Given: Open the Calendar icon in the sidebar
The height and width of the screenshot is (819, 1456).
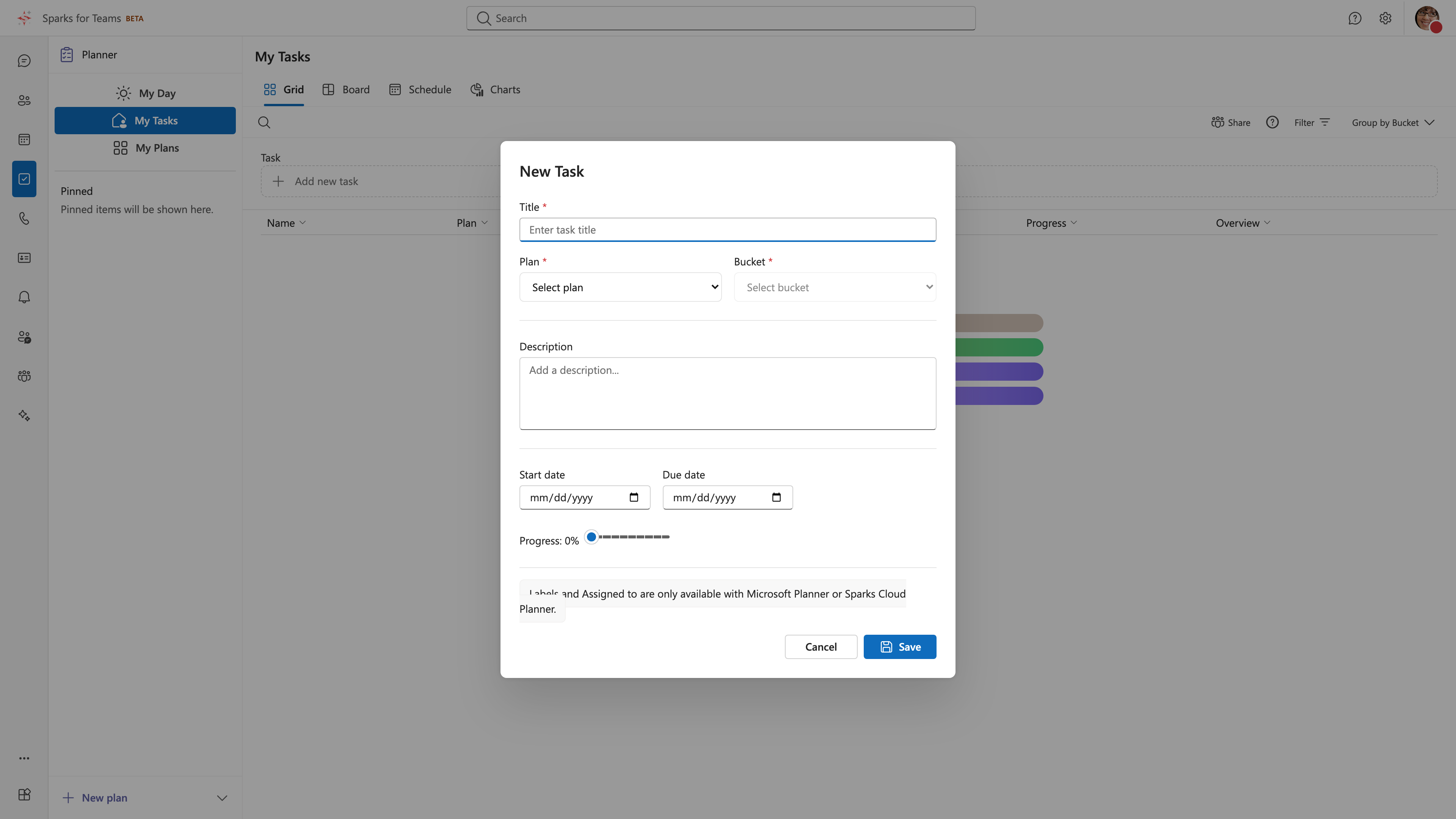Looking at the screenshot, I should point(24,140).
